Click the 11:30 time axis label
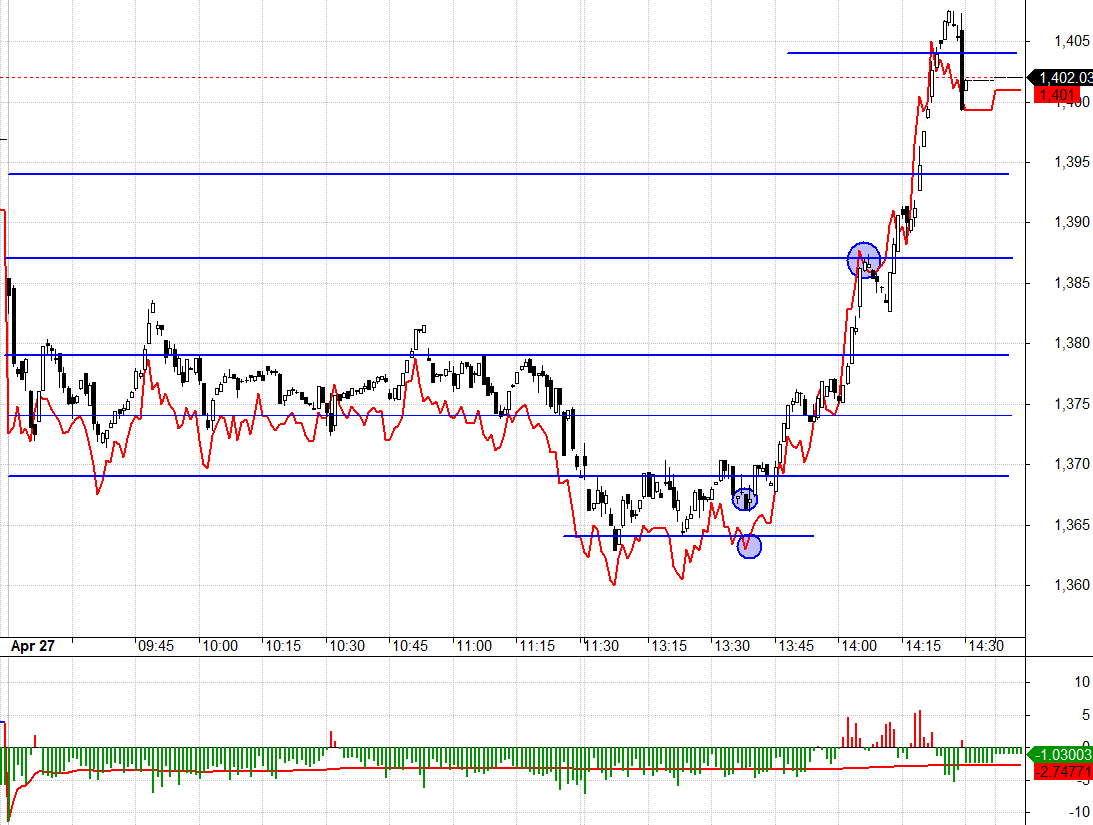The width and height of the screenshot is (1093, 825). point(601,646)
